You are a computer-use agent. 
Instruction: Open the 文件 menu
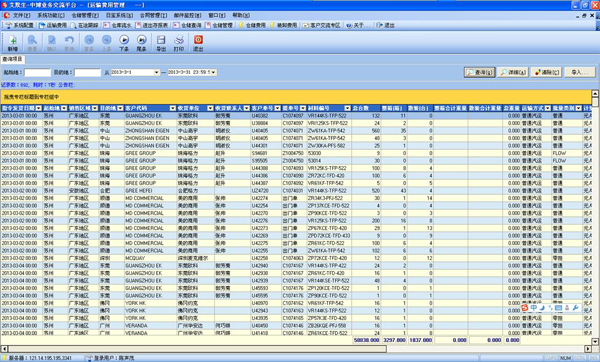click(21, 15)
